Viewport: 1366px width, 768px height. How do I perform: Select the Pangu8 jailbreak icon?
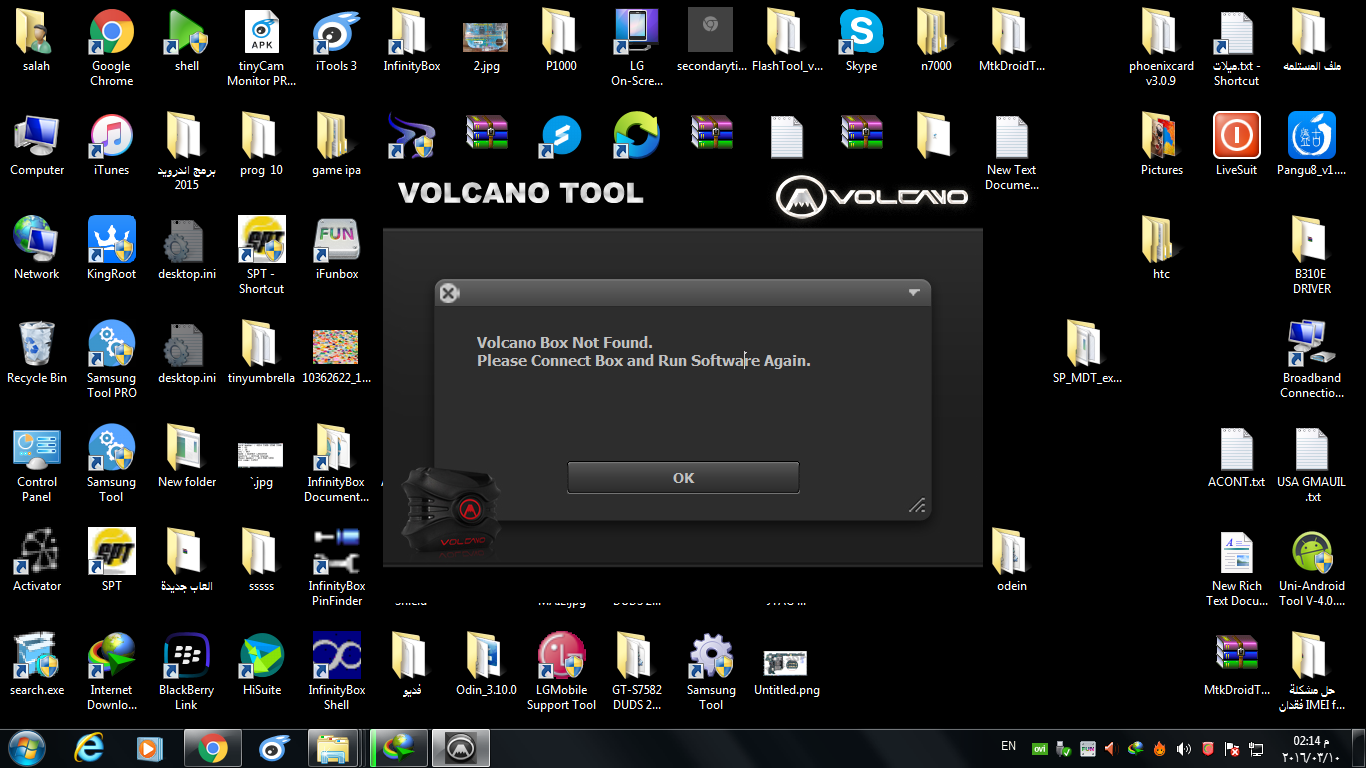tap(1311, 146)
